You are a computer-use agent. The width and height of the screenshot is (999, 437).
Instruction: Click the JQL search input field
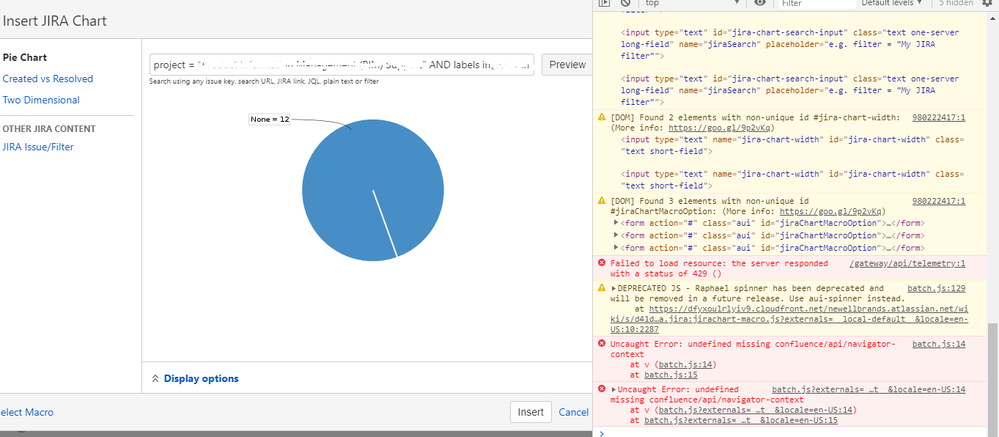tap(341, 64)
